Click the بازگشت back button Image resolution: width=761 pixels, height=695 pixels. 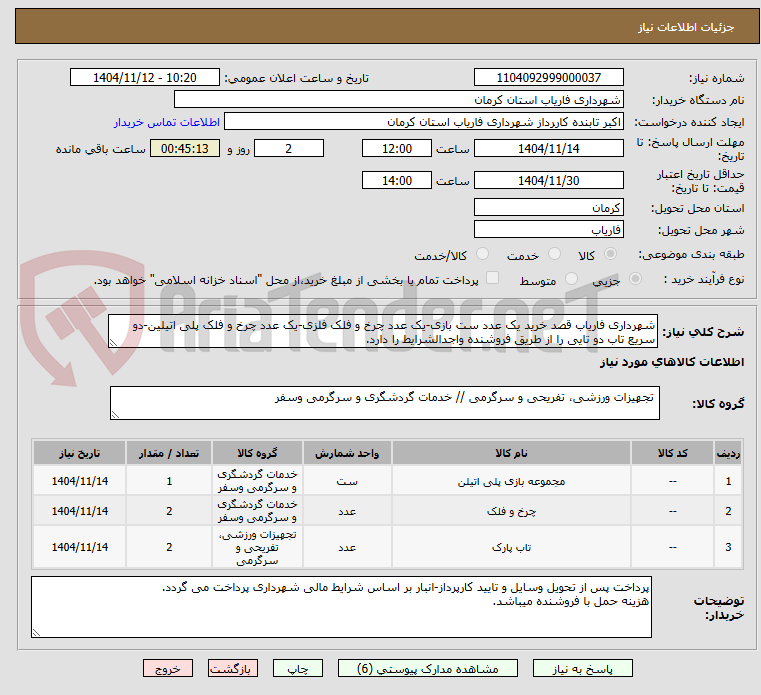point(232,668)
